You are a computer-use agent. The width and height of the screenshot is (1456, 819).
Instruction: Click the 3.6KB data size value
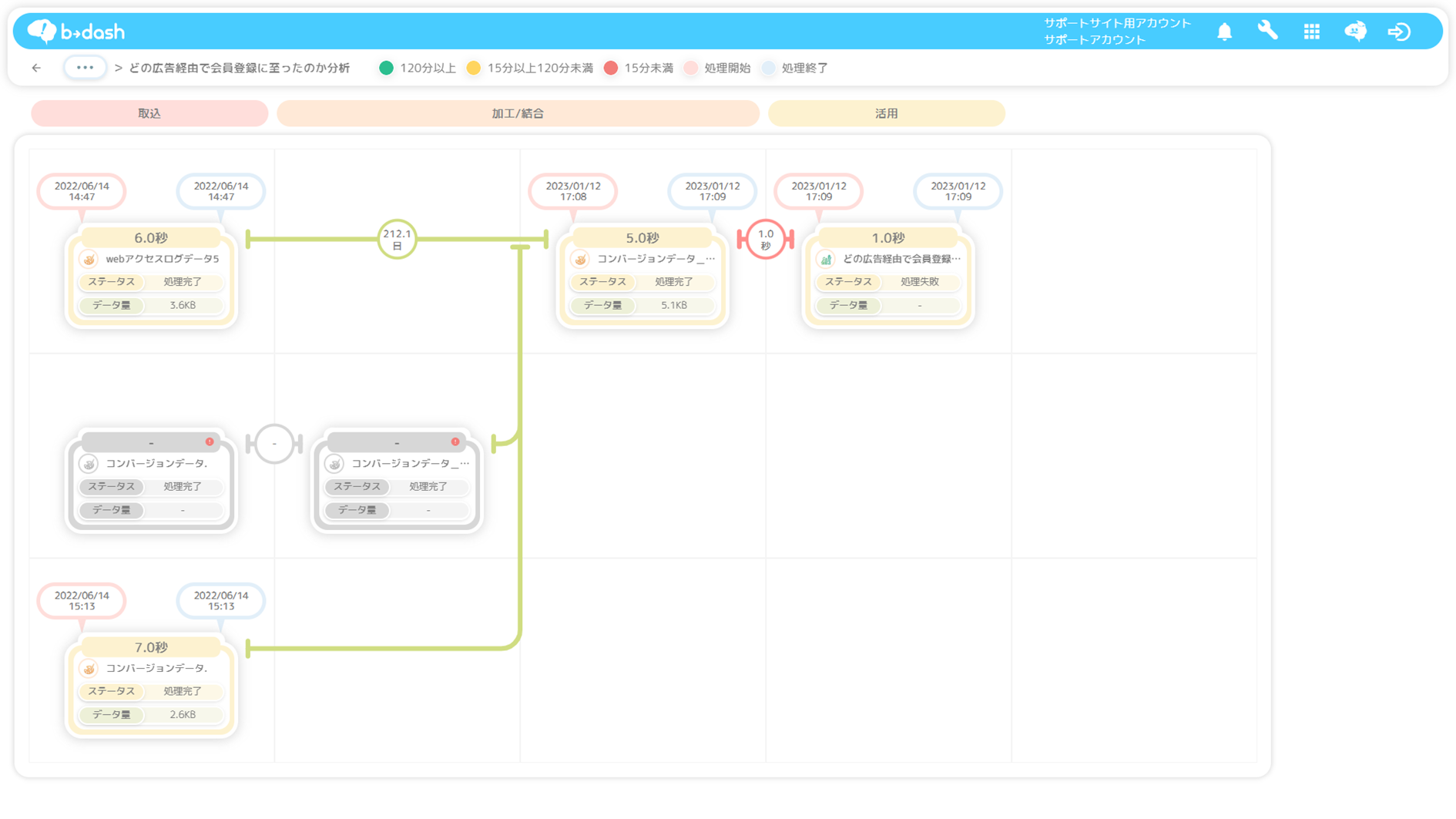pyautogui.click(x=183, y=305)
